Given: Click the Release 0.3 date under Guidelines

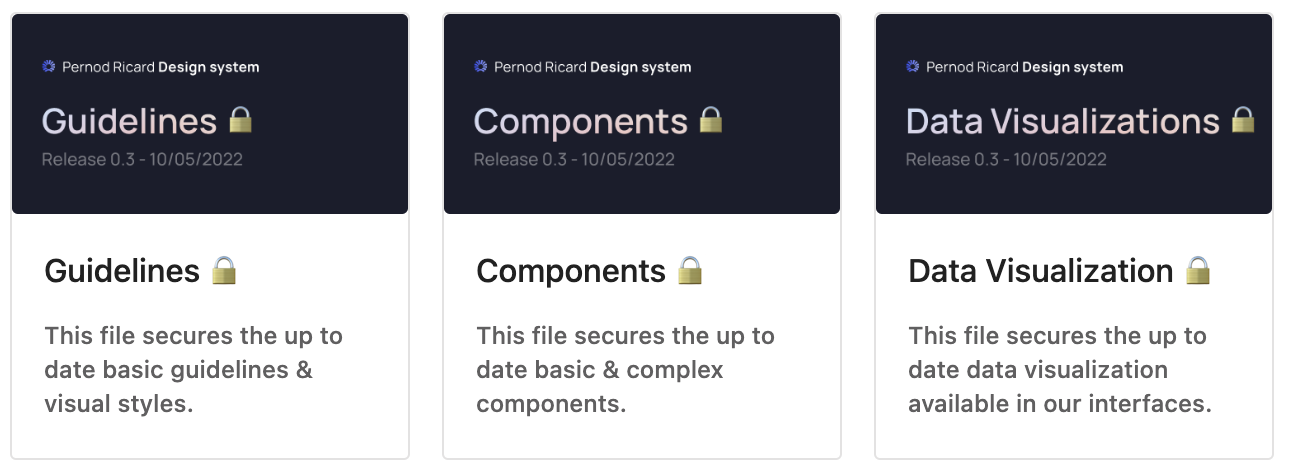Looking at the screenshot, I should tap(142, 159).
